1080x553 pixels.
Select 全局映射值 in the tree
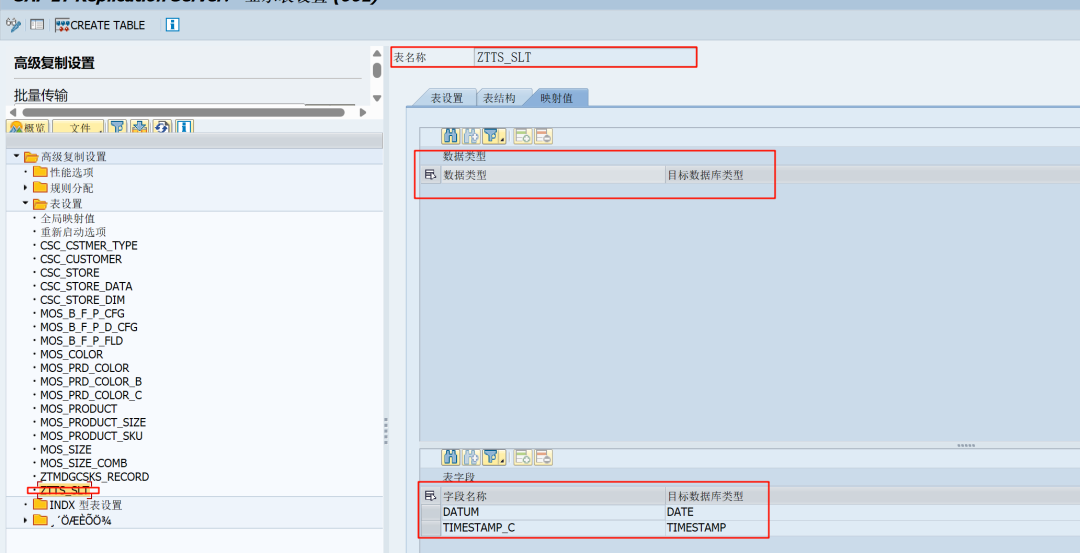68,218
